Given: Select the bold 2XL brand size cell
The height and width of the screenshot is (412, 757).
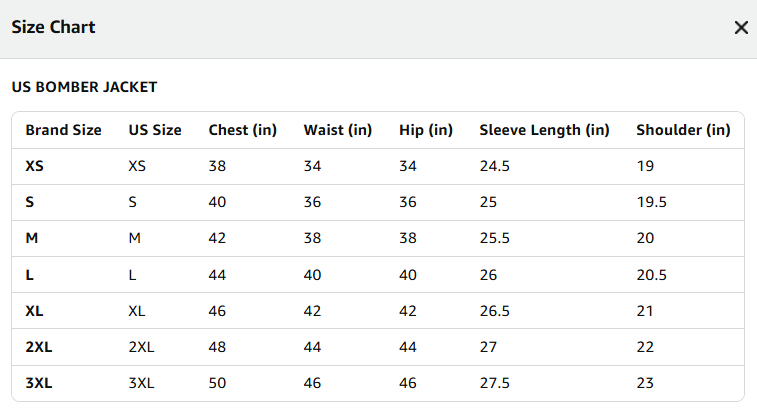Looking at the screenshot, I should 39,347.
